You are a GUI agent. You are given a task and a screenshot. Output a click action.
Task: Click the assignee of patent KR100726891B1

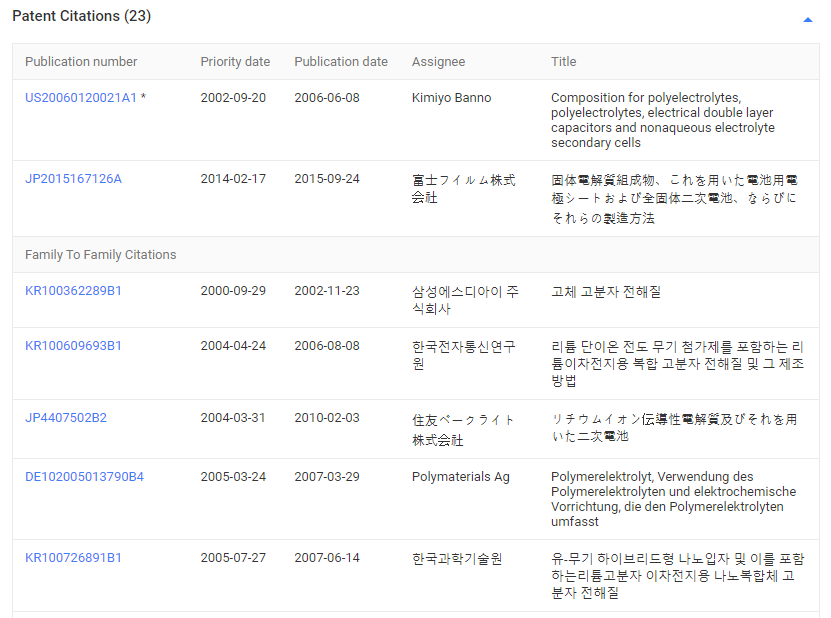tap(457, 559)
